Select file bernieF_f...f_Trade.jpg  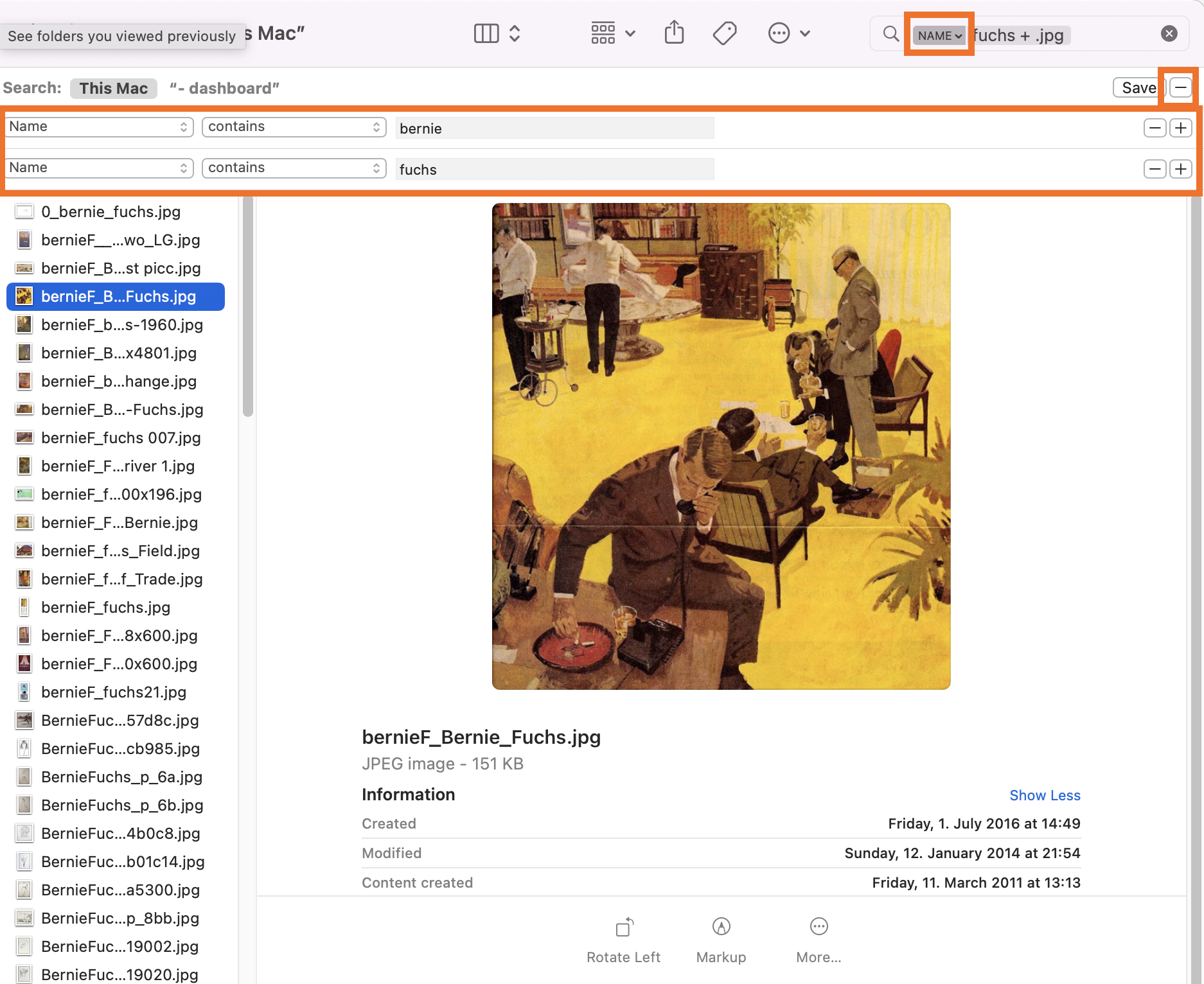(116, 579)
